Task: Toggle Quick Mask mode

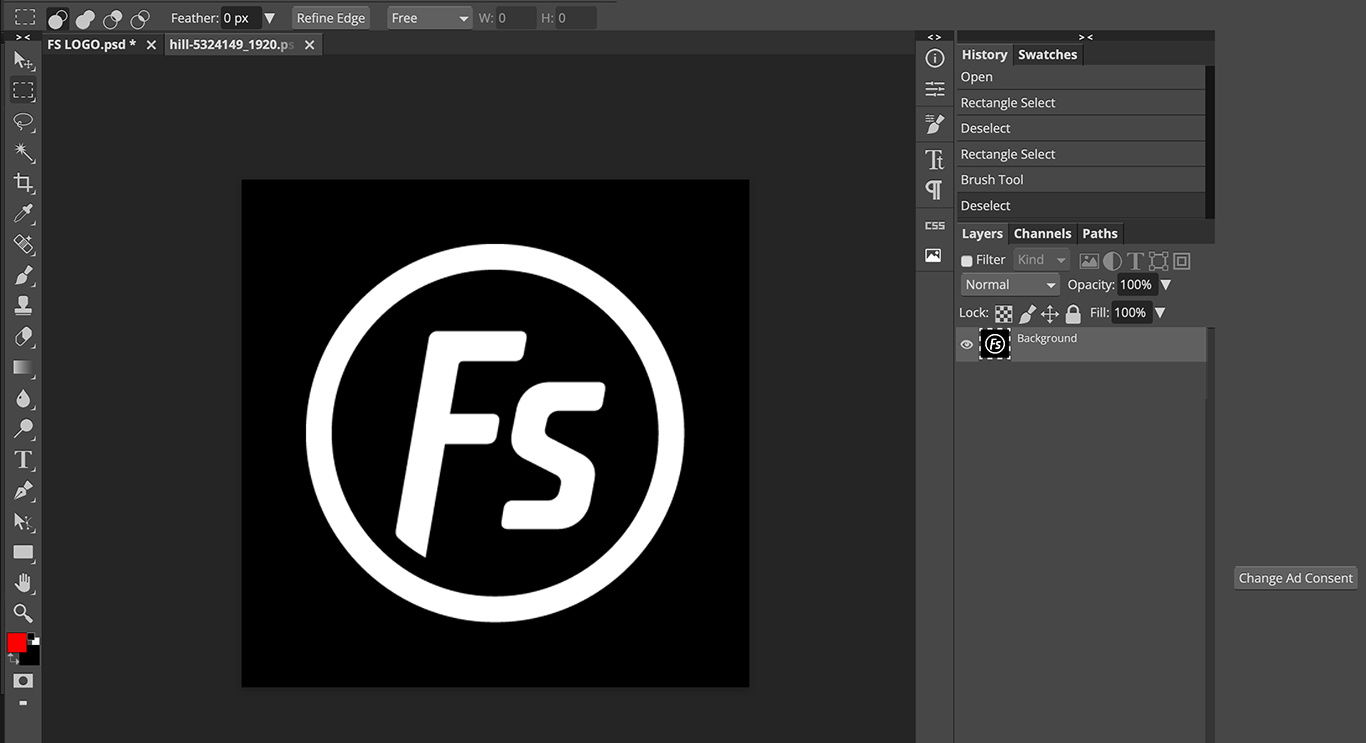Action: tap(24, 681)
